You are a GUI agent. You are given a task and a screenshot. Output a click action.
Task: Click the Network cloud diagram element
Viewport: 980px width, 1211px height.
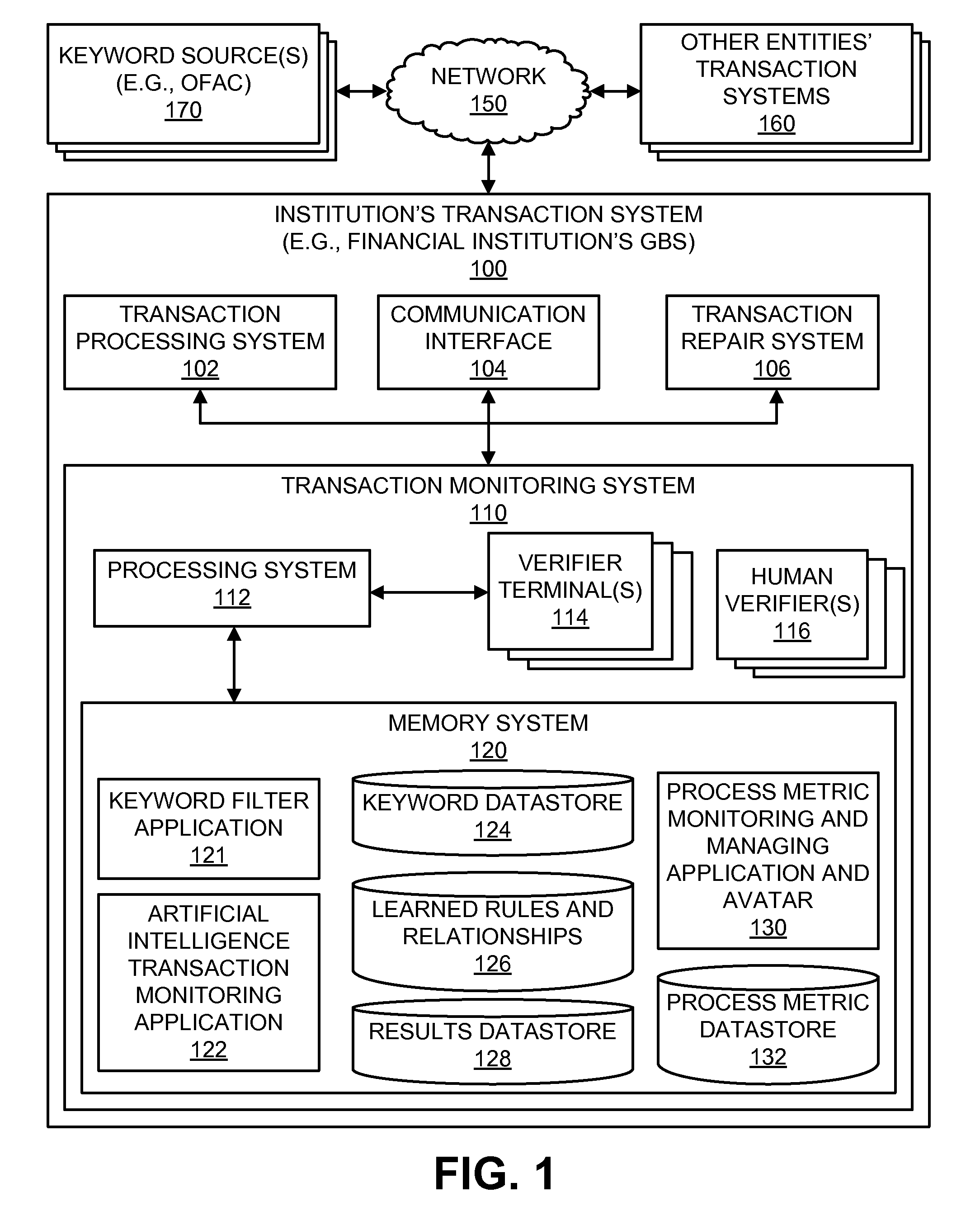tap(491, 74)
